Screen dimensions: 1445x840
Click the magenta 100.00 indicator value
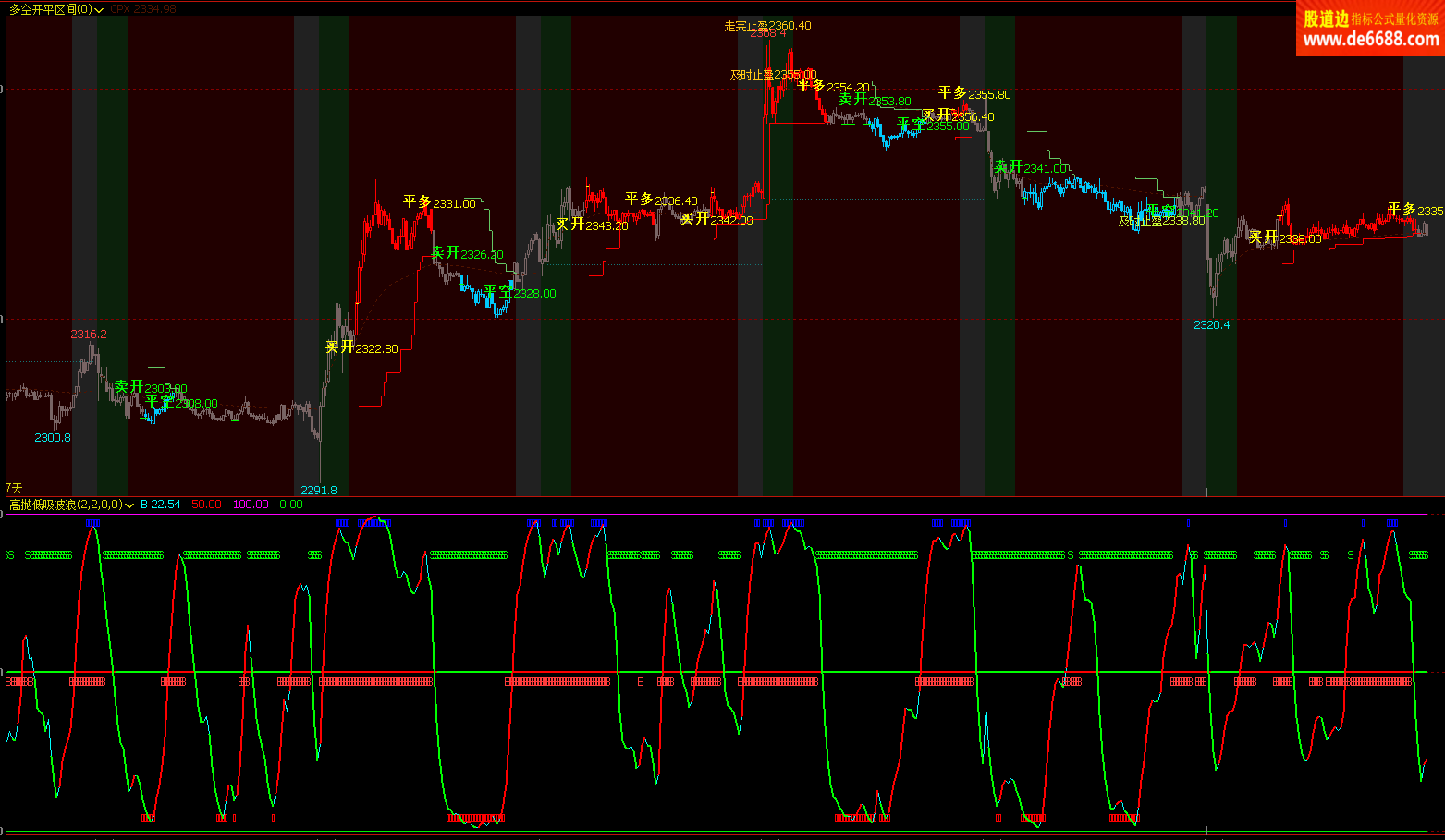[x=250, y=505]
